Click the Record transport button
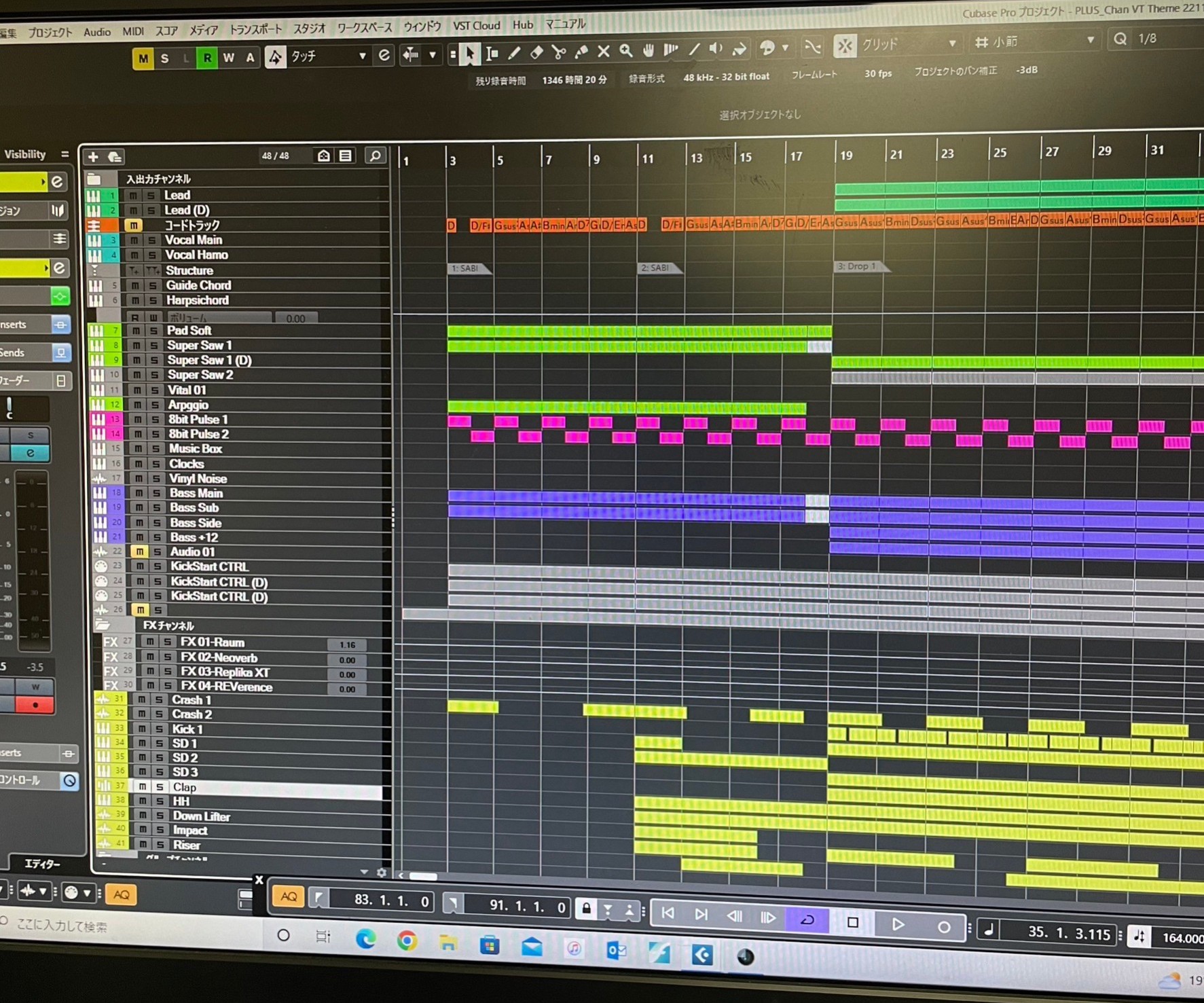This screenshot has width=1204, height=1003. coord(944,926)
